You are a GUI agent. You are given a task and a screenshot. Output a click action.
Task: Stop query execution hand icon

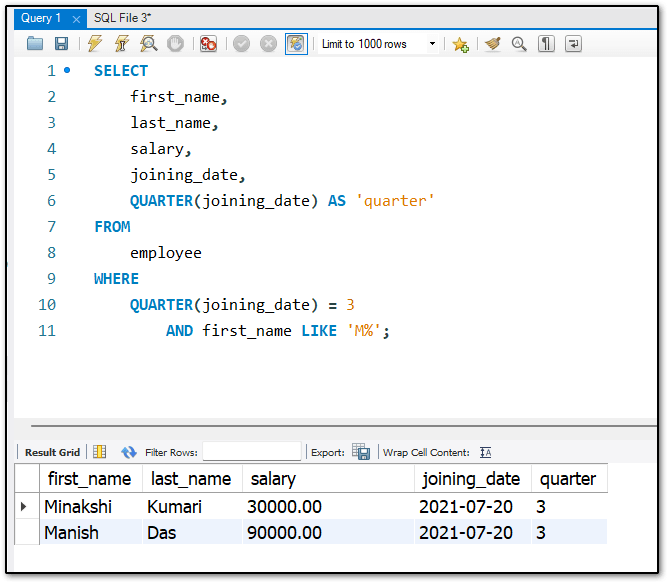tap(175, 43)
